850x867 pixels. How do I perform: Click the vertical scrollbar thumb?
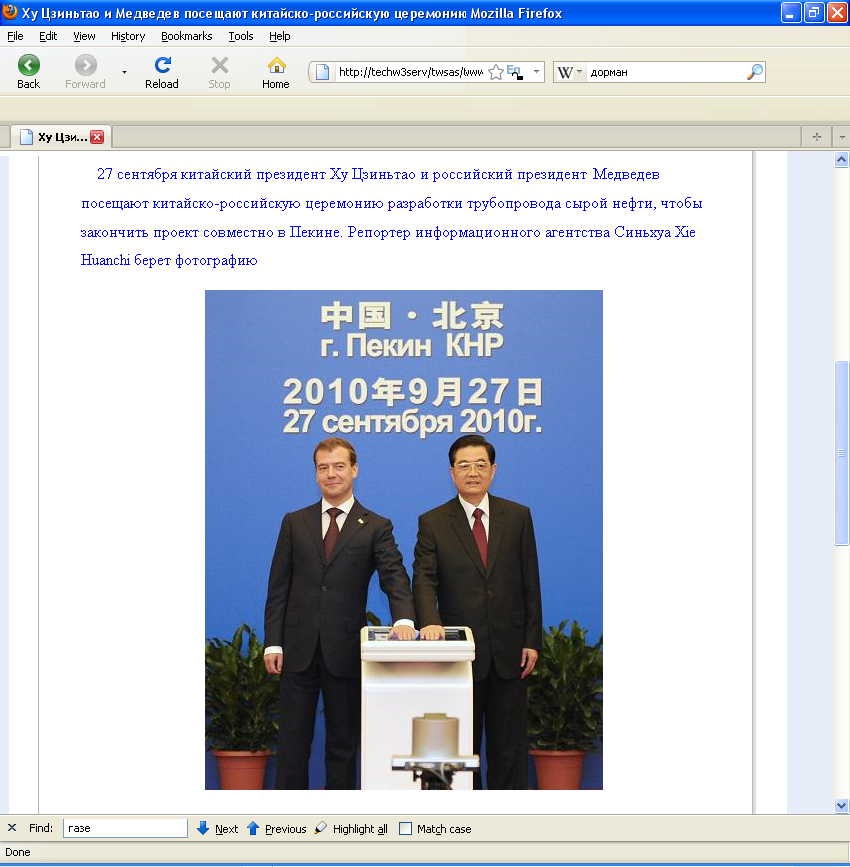(x=842, y=453)
